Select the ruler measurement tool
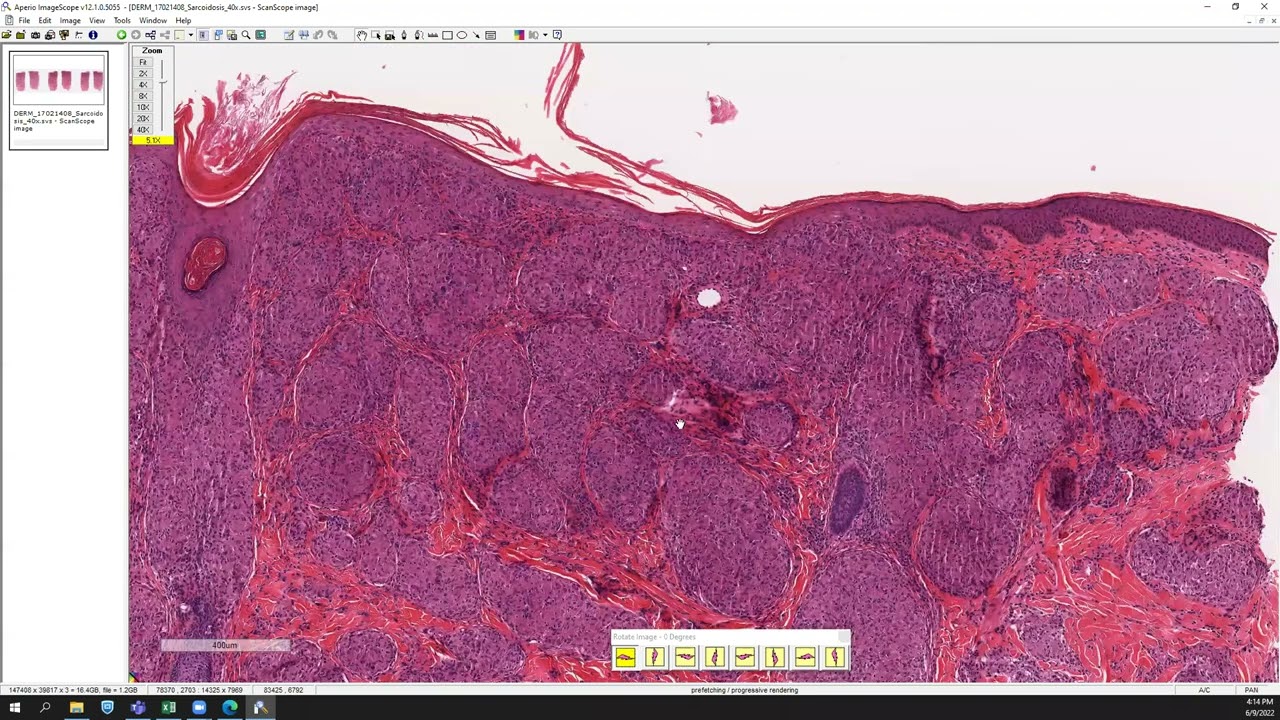This screenshot has height=720, width=1280. (433, 35)
